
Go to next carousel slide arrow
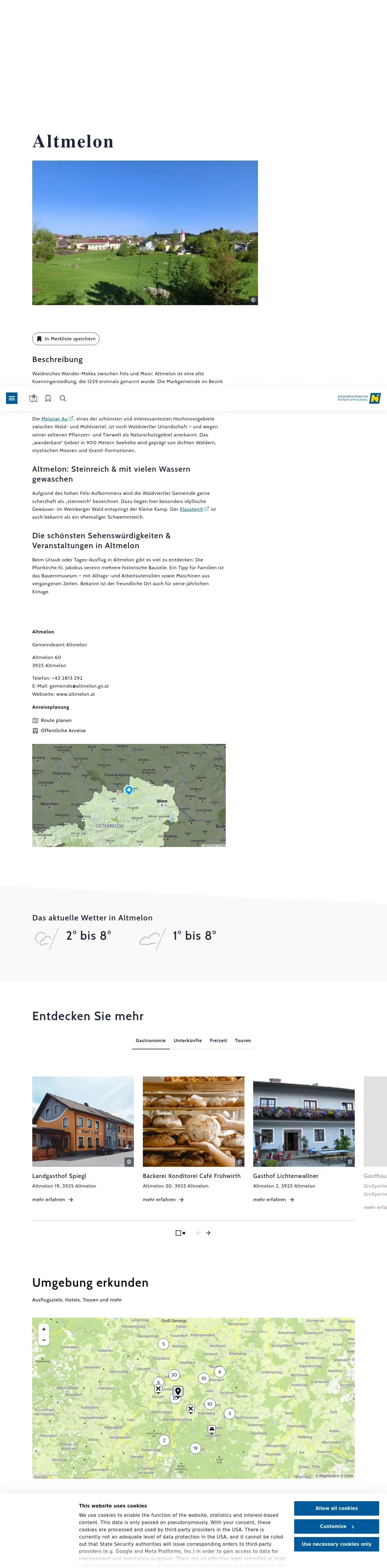pyautogui.click(x=209, y=1232)
